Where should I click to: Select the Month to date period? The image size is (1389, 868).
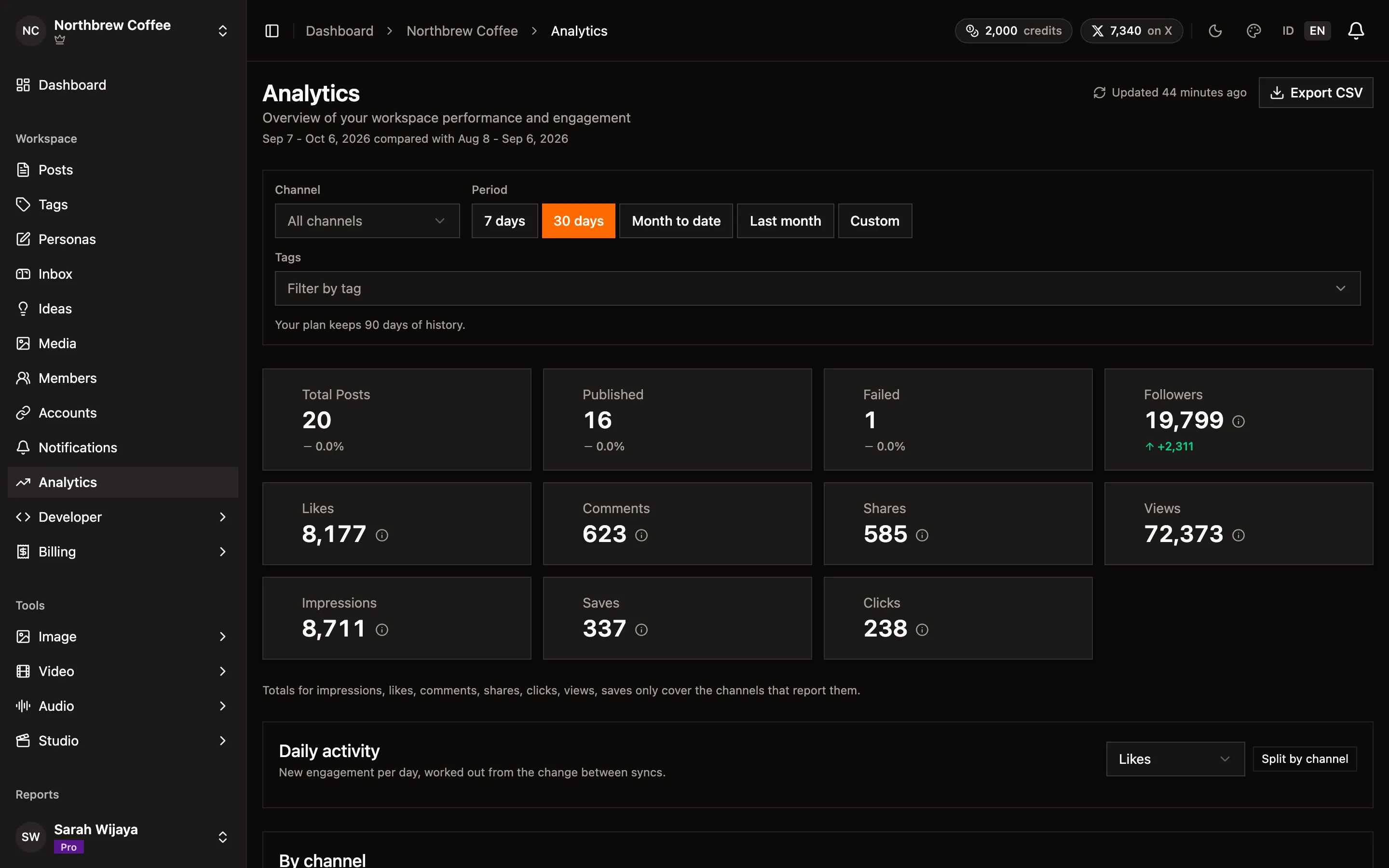pos(676,221)
